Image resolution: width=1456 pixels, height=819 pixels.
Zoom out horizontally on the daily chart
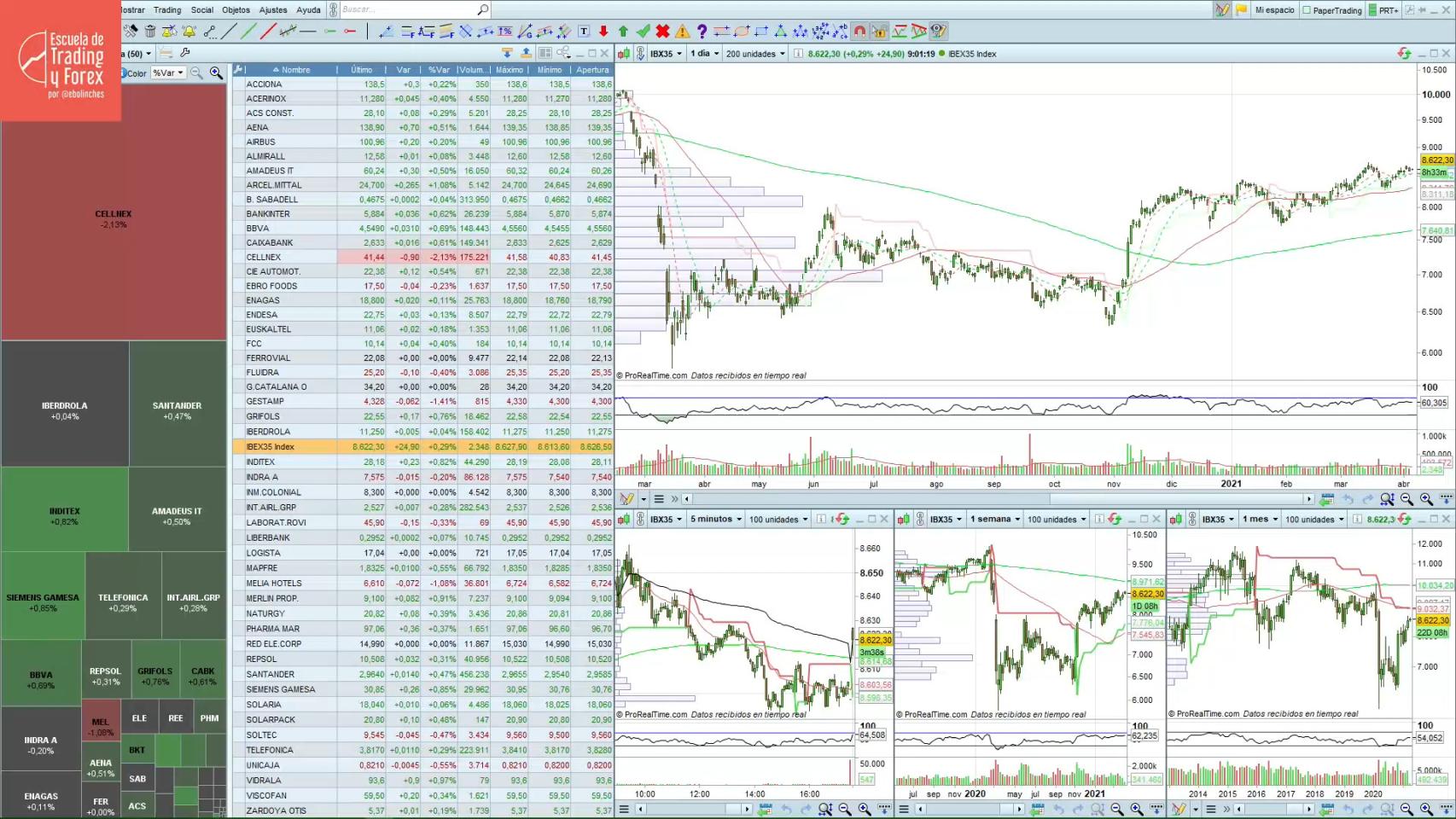click(1406, 499)
